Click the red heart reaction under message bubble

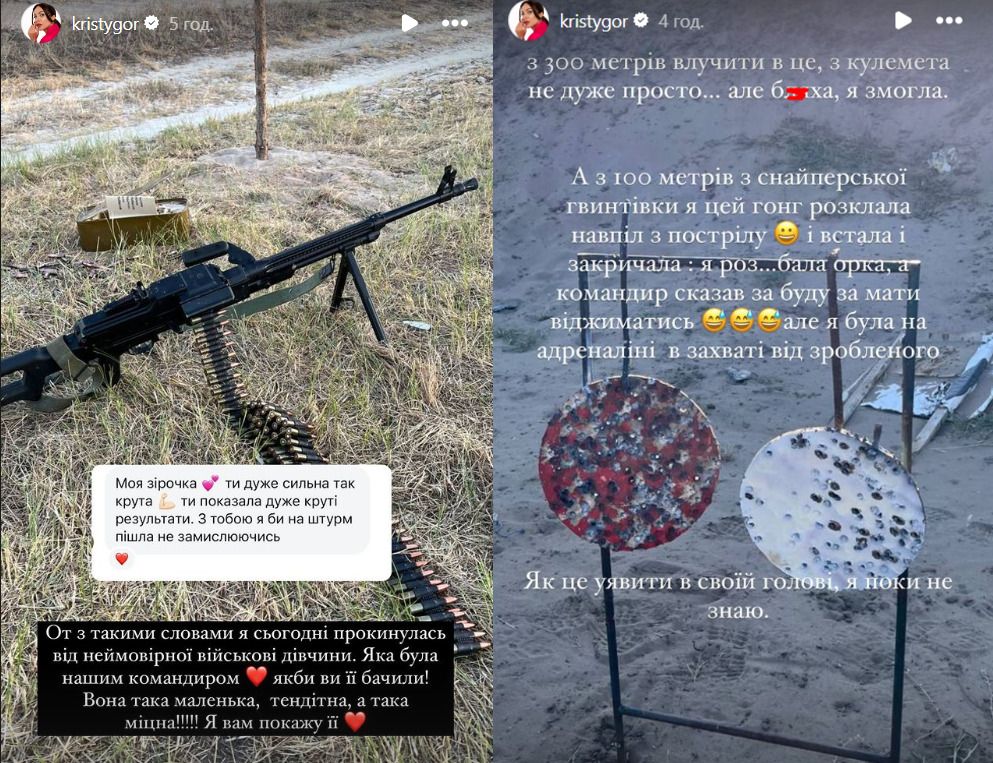pos(122,558)
